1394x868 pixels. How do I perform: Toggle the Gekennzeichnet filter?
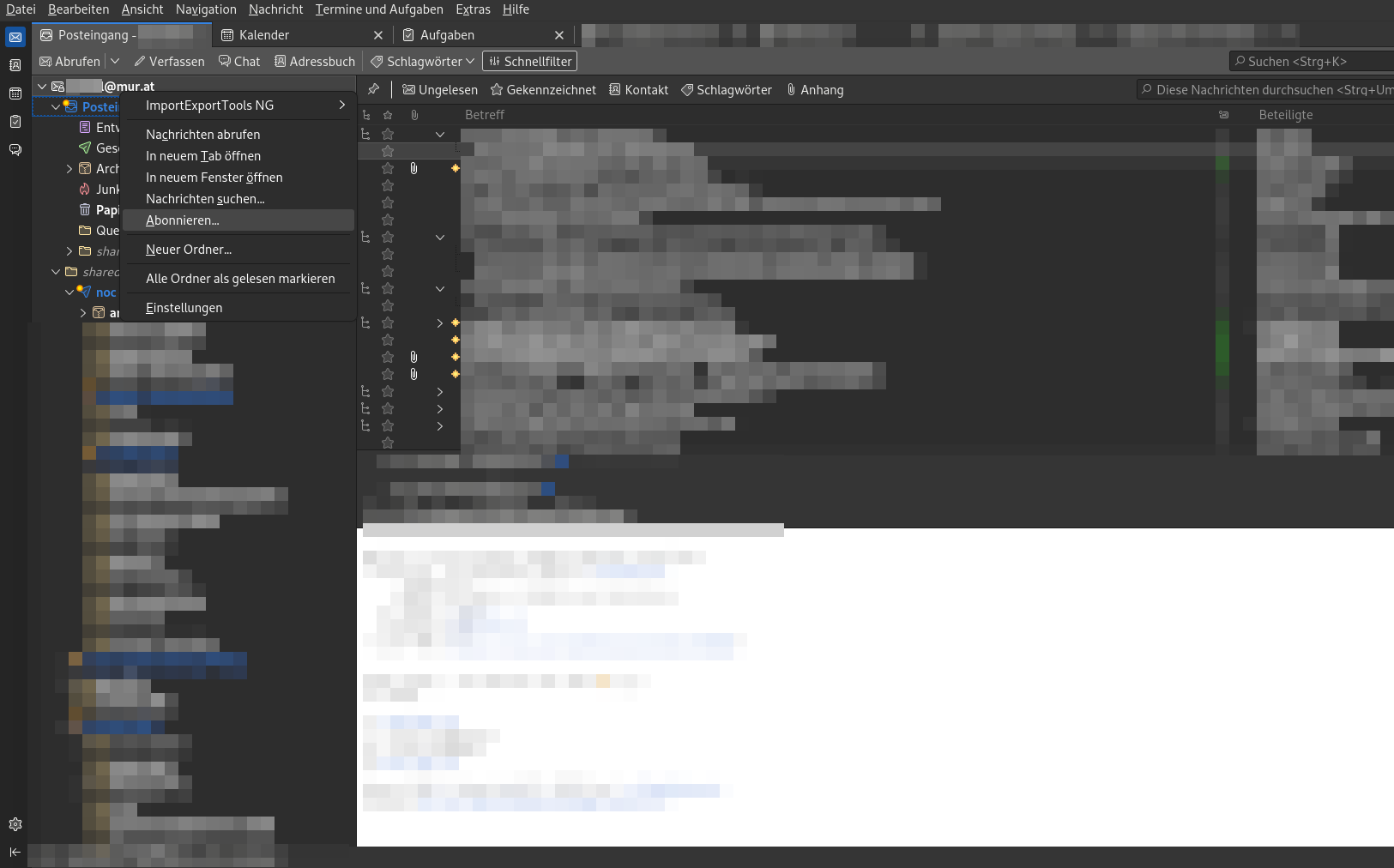(x=543, y=90)
